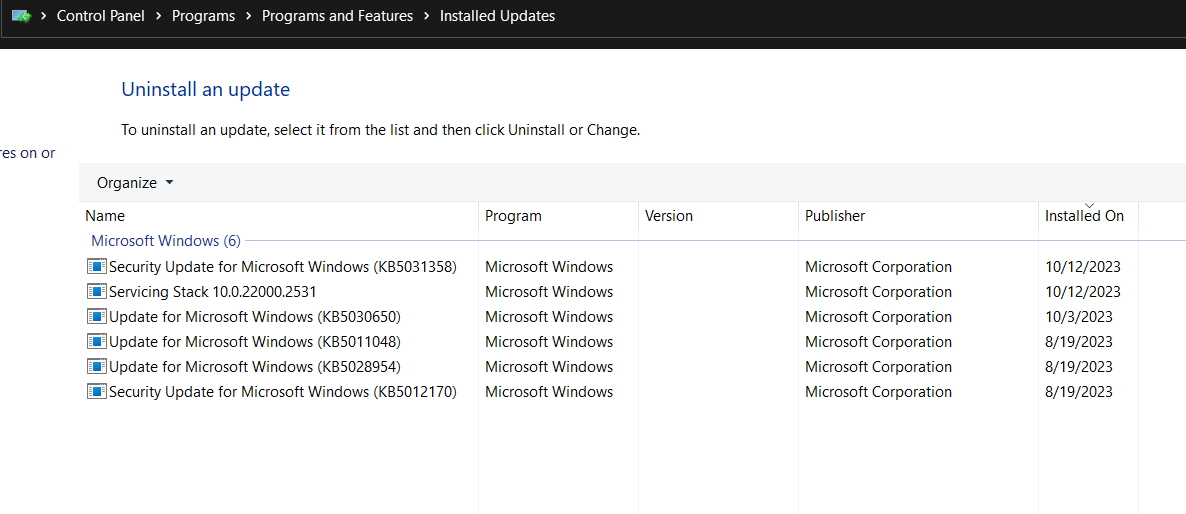Click install date 8/19/2023 of KB5012170
Image resolution: width=1186 pixels, height=514 pixels.
[1079, 392]
